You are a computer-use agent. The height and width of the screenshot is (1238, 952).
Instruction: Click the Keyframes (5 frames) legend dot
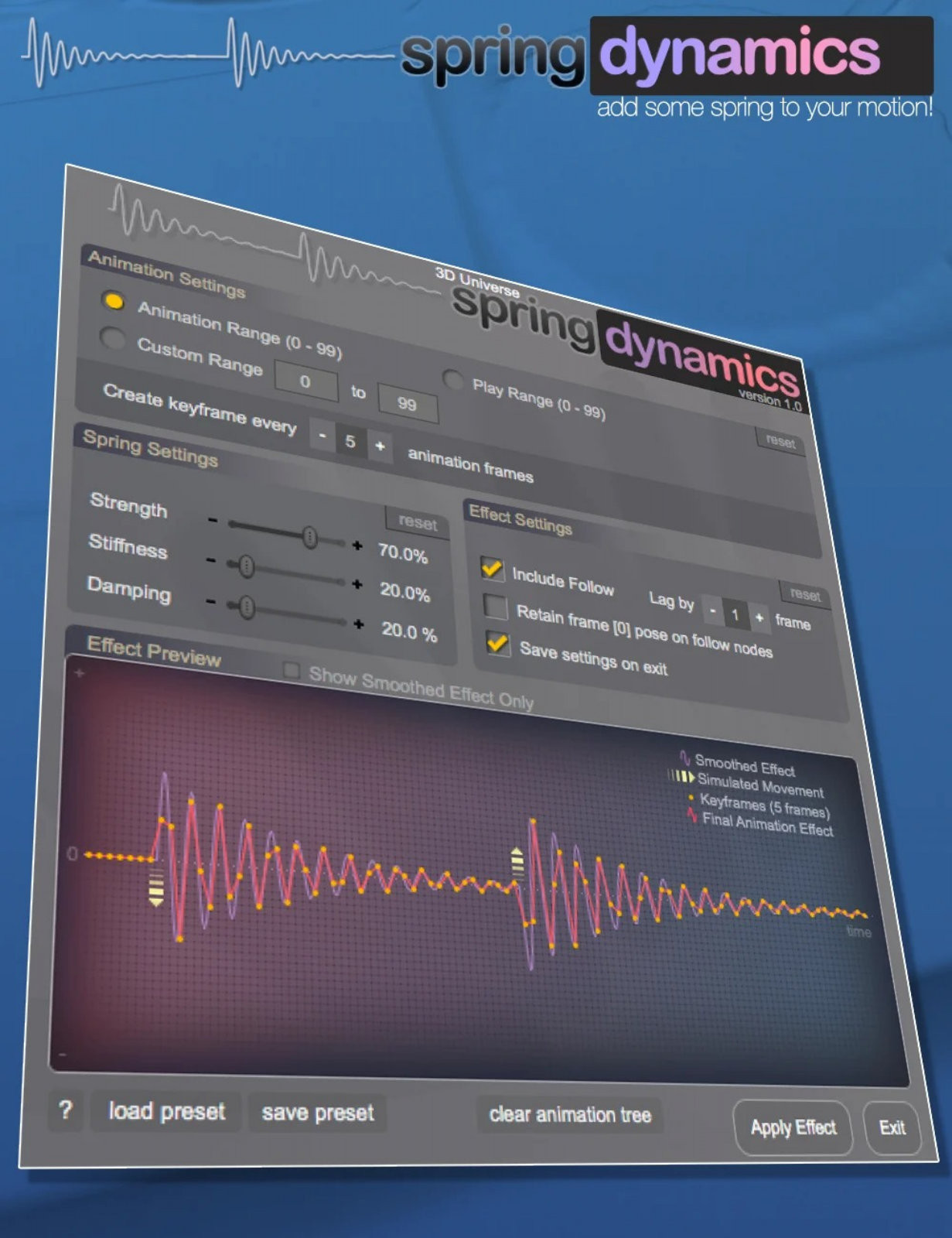[x=691, y=797]
